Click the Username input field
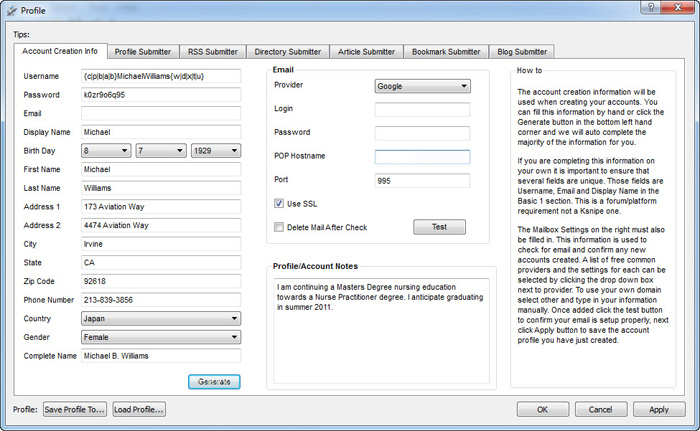 tap(161, 76)
